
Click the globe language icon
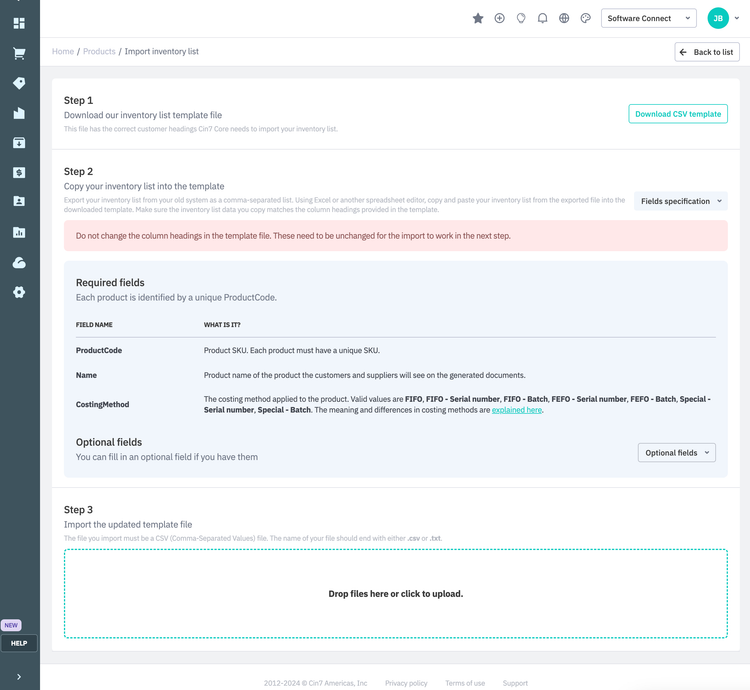pos(564,18)
